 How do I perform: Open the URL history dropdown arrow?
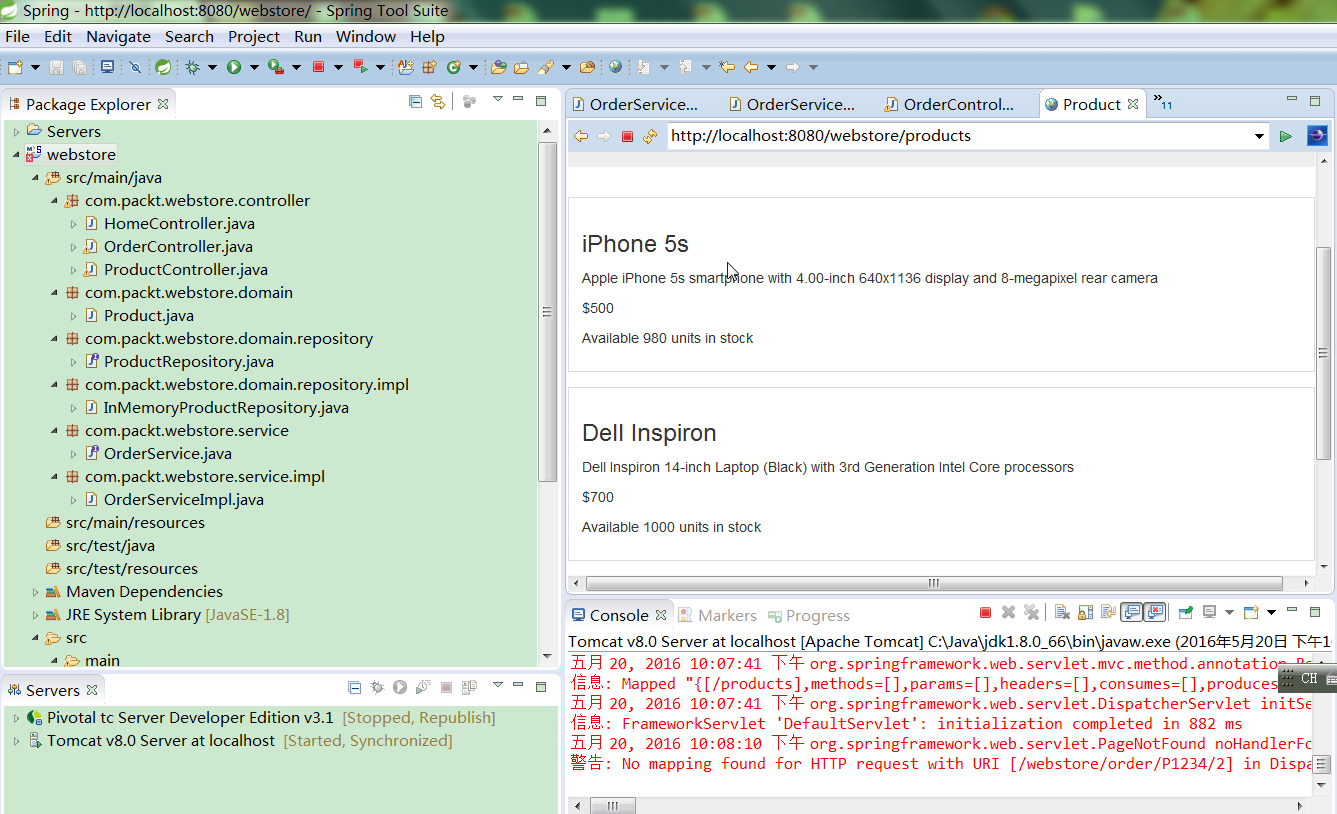(x=1259, y=136)
